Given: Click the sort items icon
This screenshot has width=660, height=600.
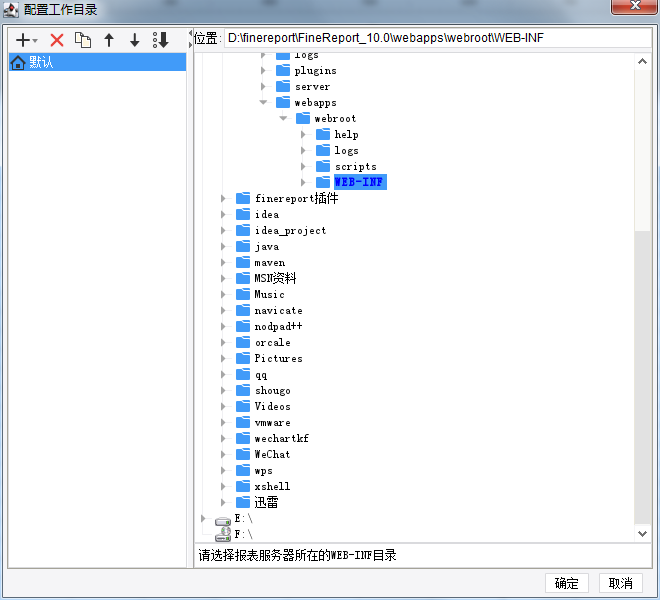Looking at the screenshot, I should 161,40.
